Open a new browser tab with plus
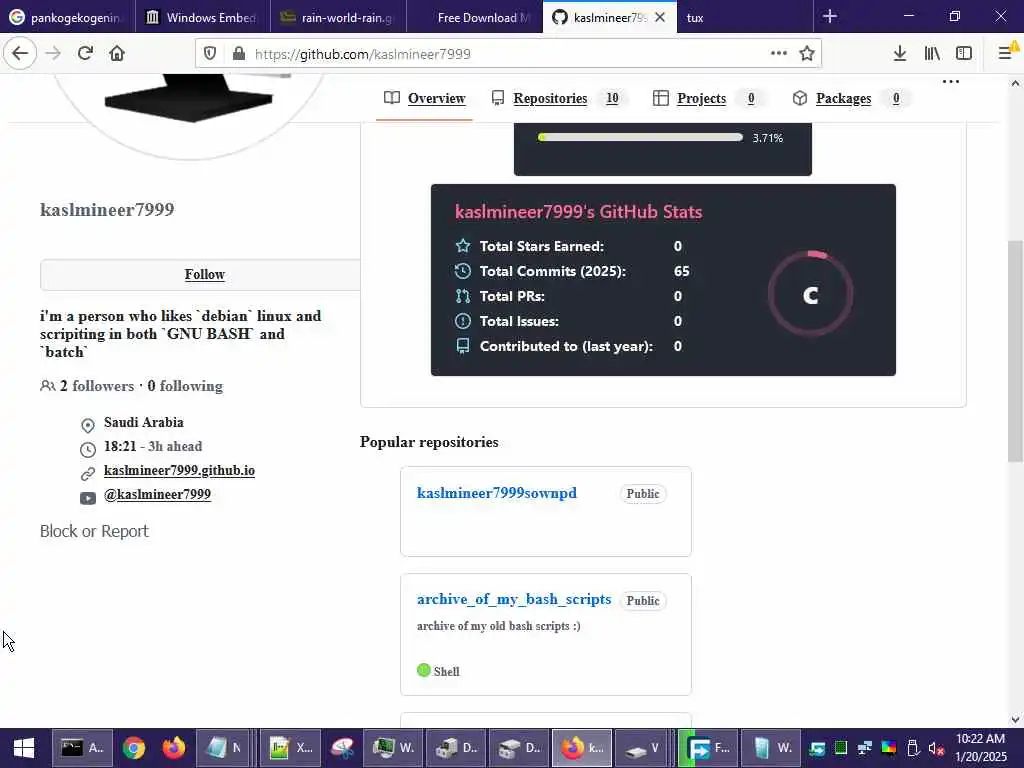 tap(830, 16)
